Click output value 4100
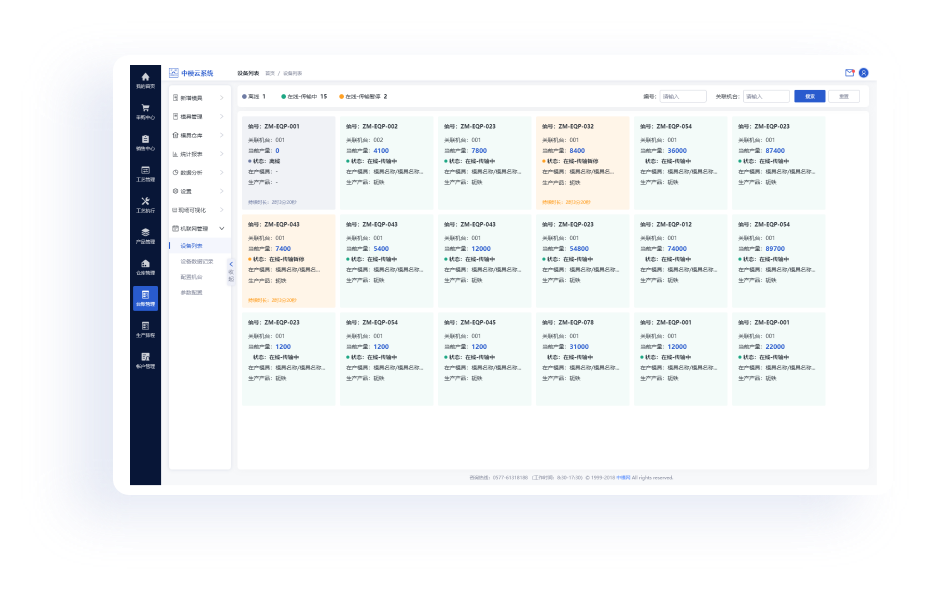This screenshot has height=590, width=930. click(x=381, y=151)
